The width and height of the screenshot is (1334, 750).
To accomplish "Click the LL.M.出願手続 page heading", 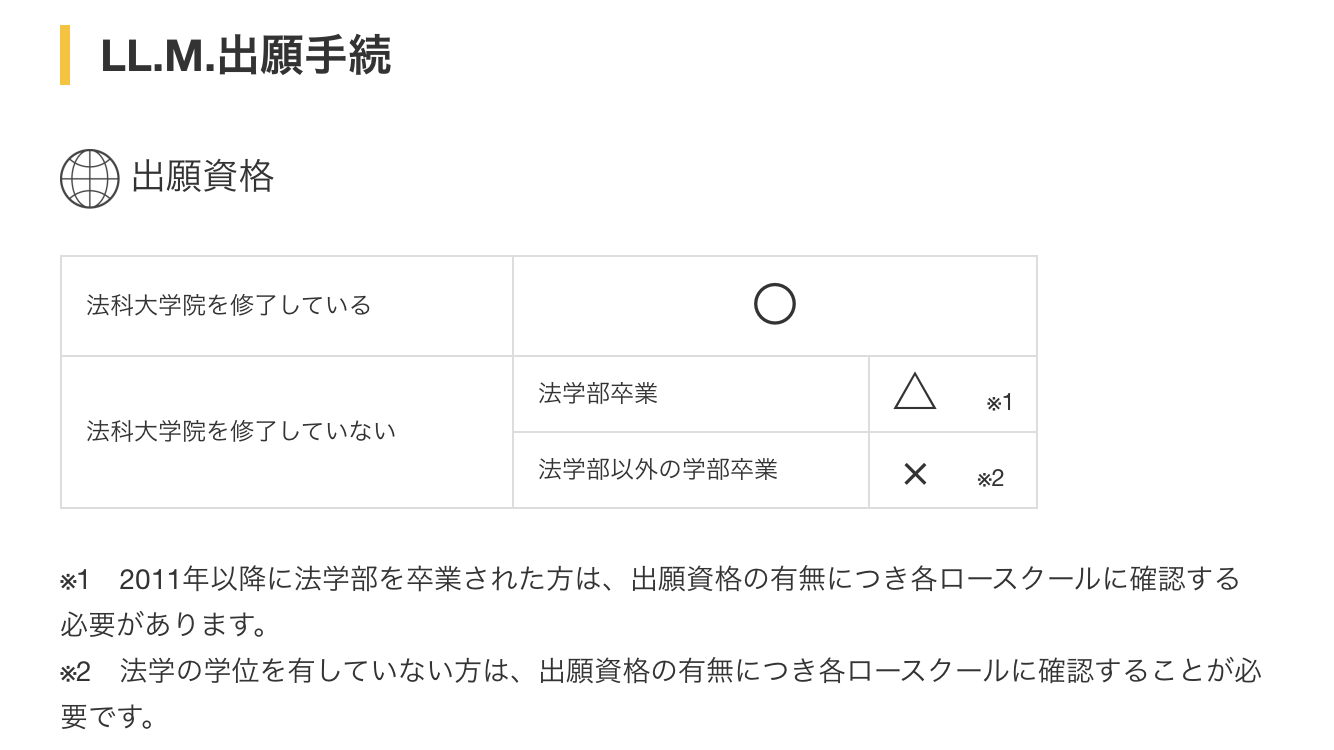I will (245, 56).
